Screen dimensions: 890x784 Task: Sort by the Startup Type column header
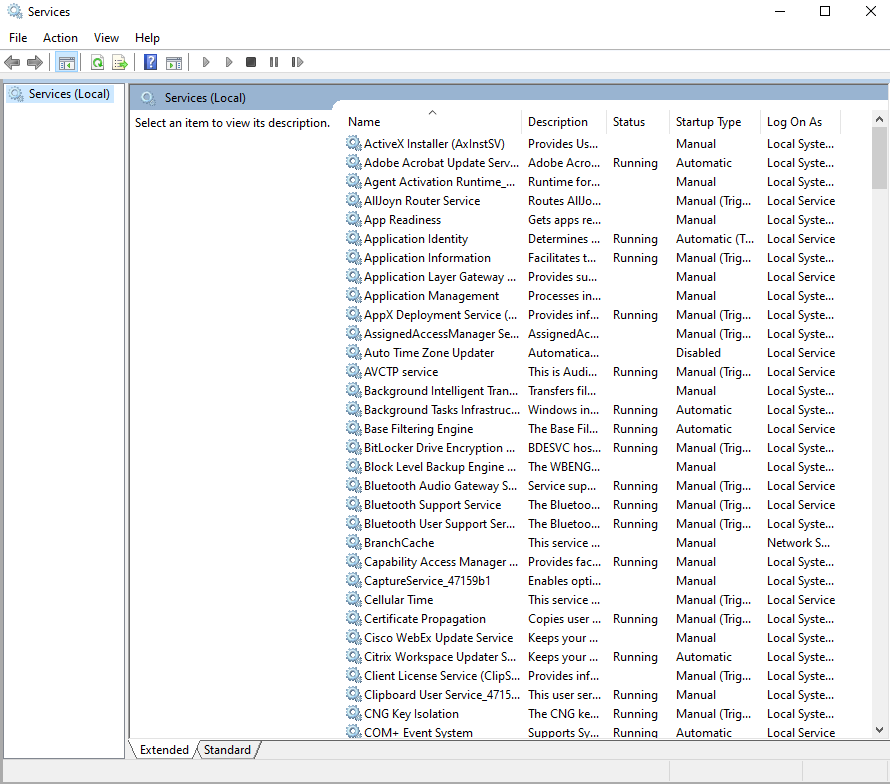pos(708,122)
